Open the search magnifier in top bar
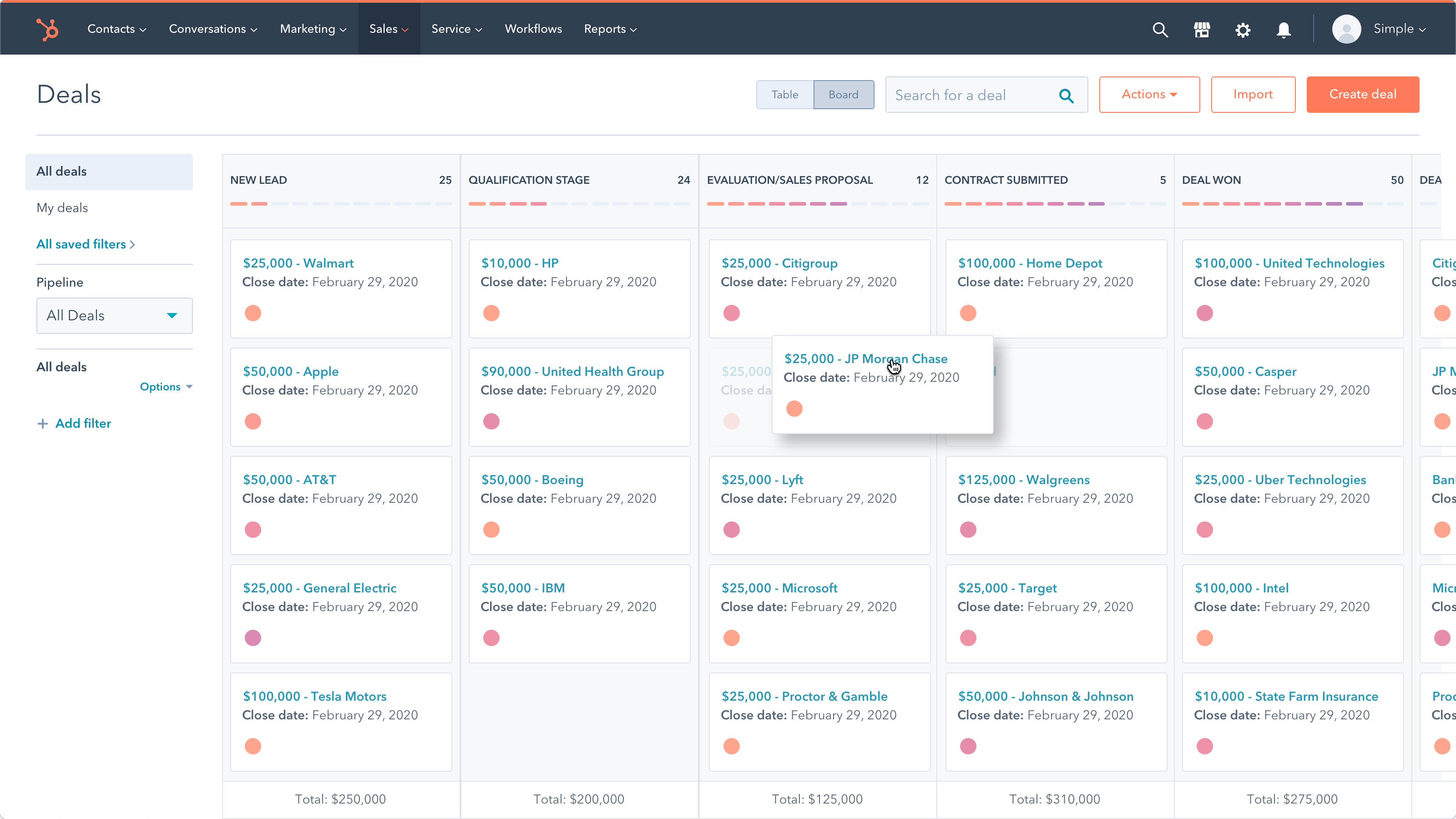This screenshot has width=1456, height=819. 1160,30
